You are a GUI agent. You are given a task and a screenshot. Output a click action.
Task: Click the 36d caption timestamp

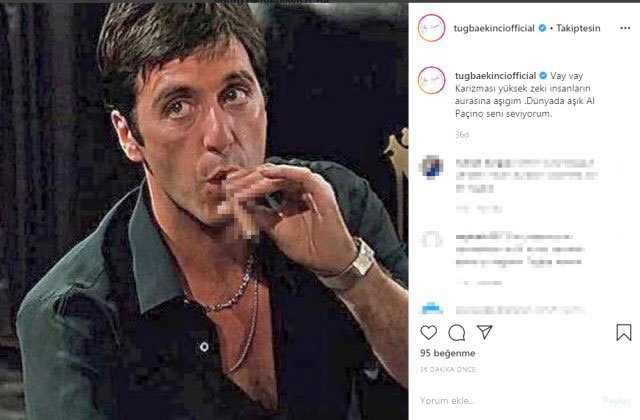tap(461, 133)
